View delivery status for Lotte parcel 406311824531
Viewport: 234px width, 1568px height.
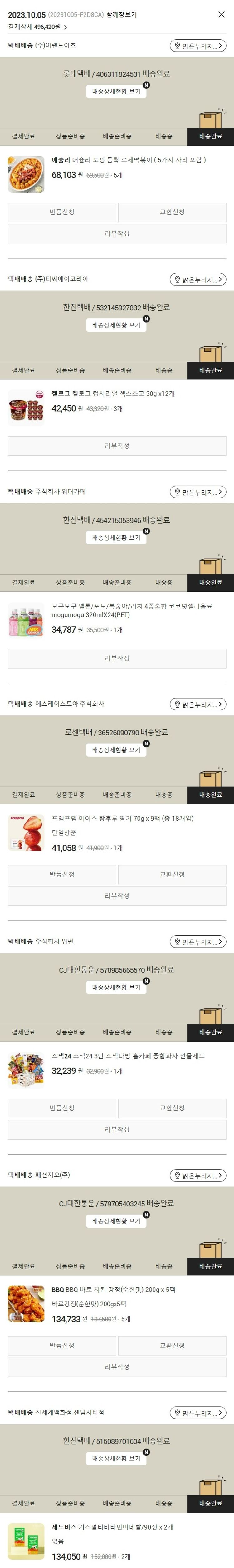coord(117,91)
